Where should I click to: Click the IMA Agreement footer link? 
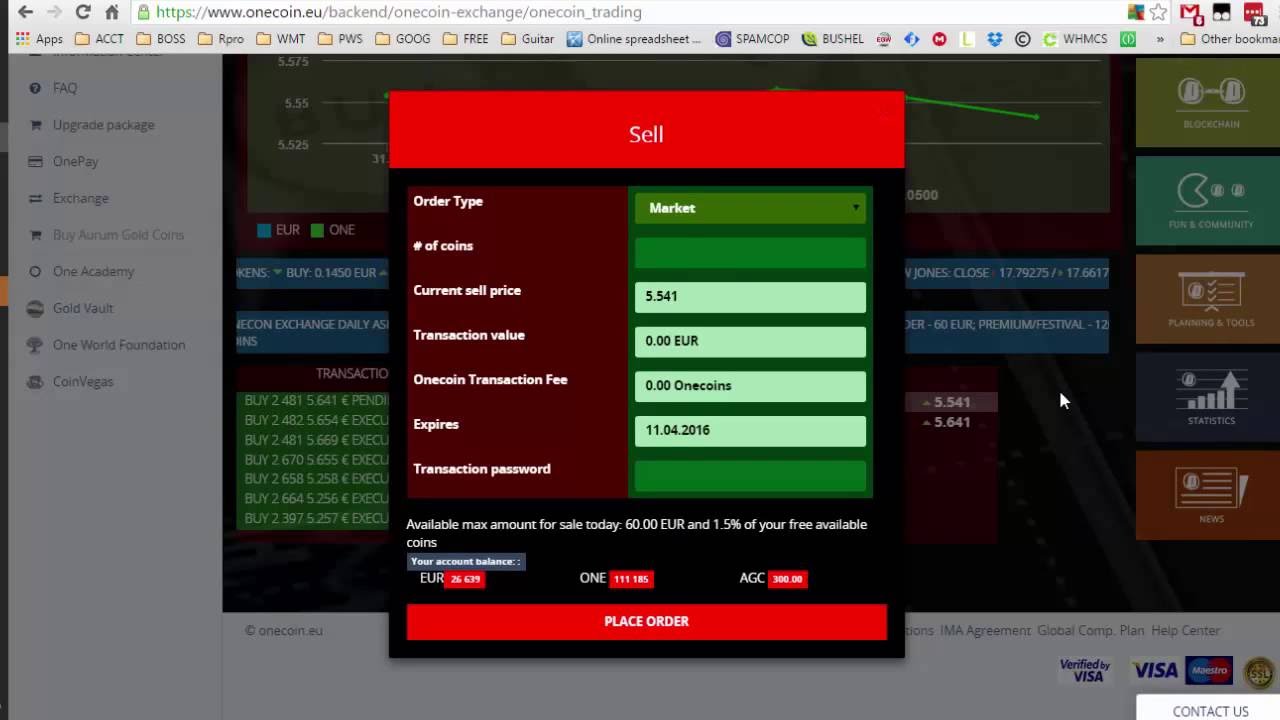pyautogui.click(x=986, y=631)
